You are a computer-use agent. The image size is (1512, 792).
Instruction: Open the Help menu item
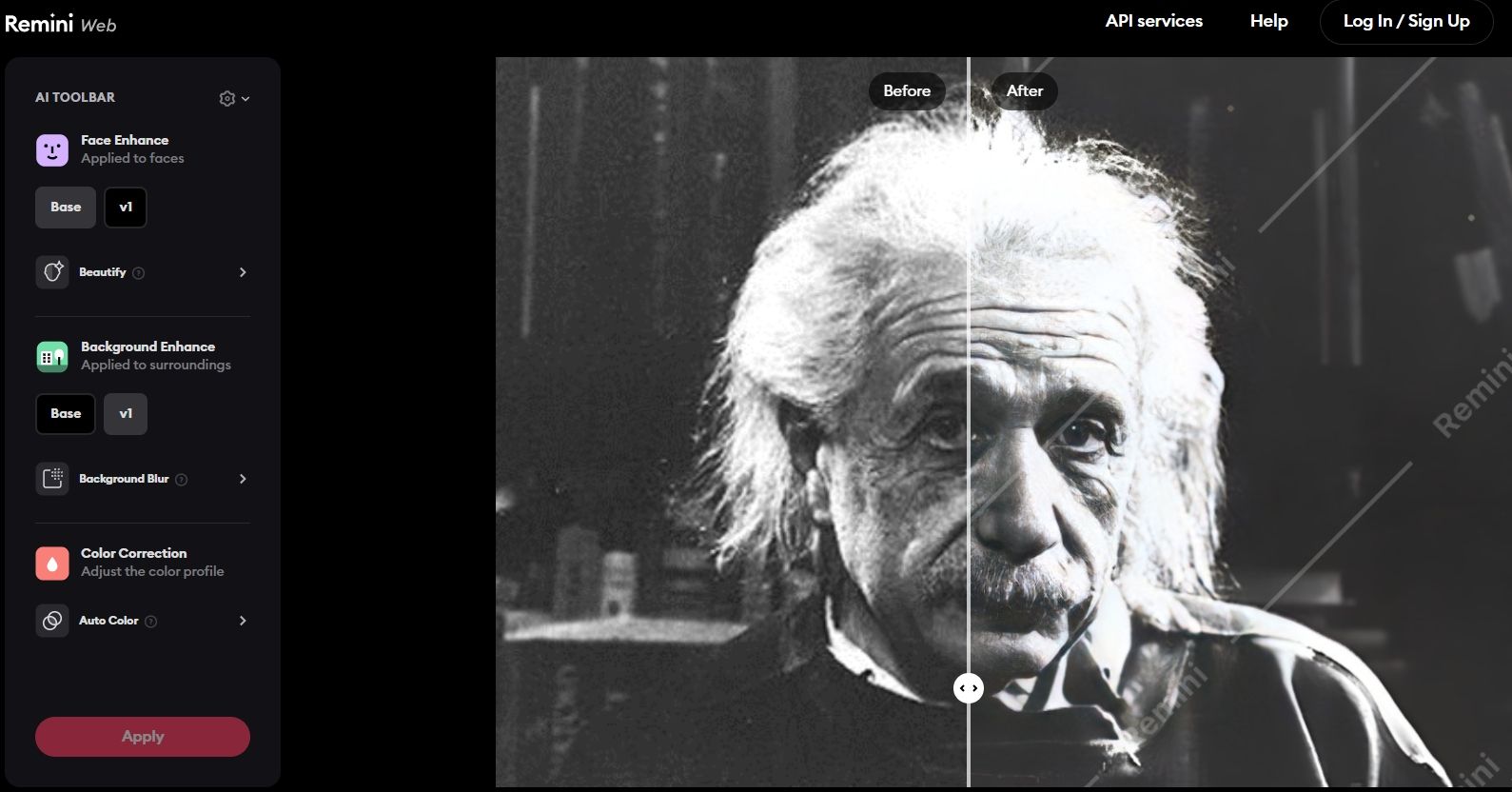tap(1268, 21)
